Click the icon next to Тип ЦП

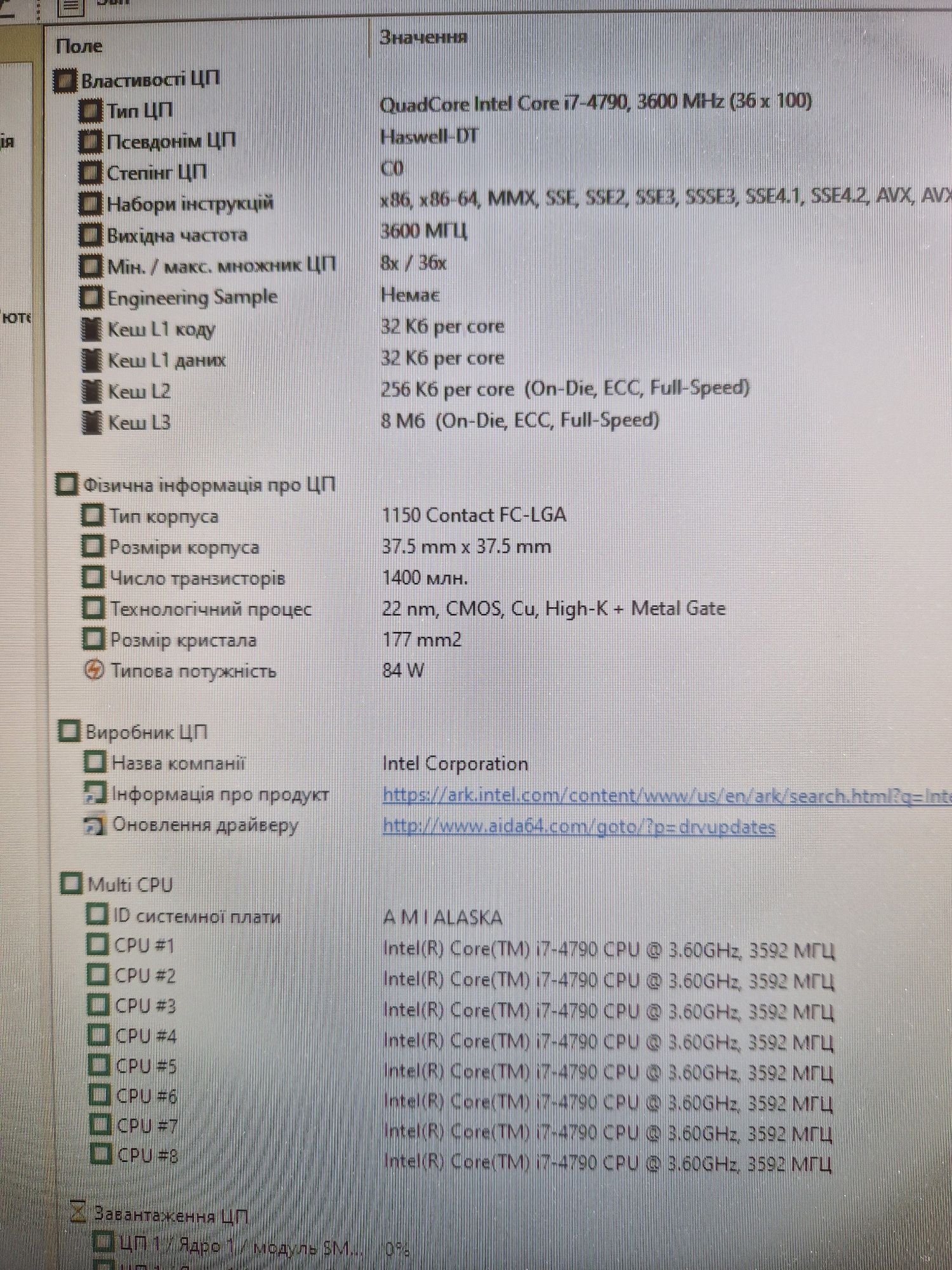click(89, 110)
